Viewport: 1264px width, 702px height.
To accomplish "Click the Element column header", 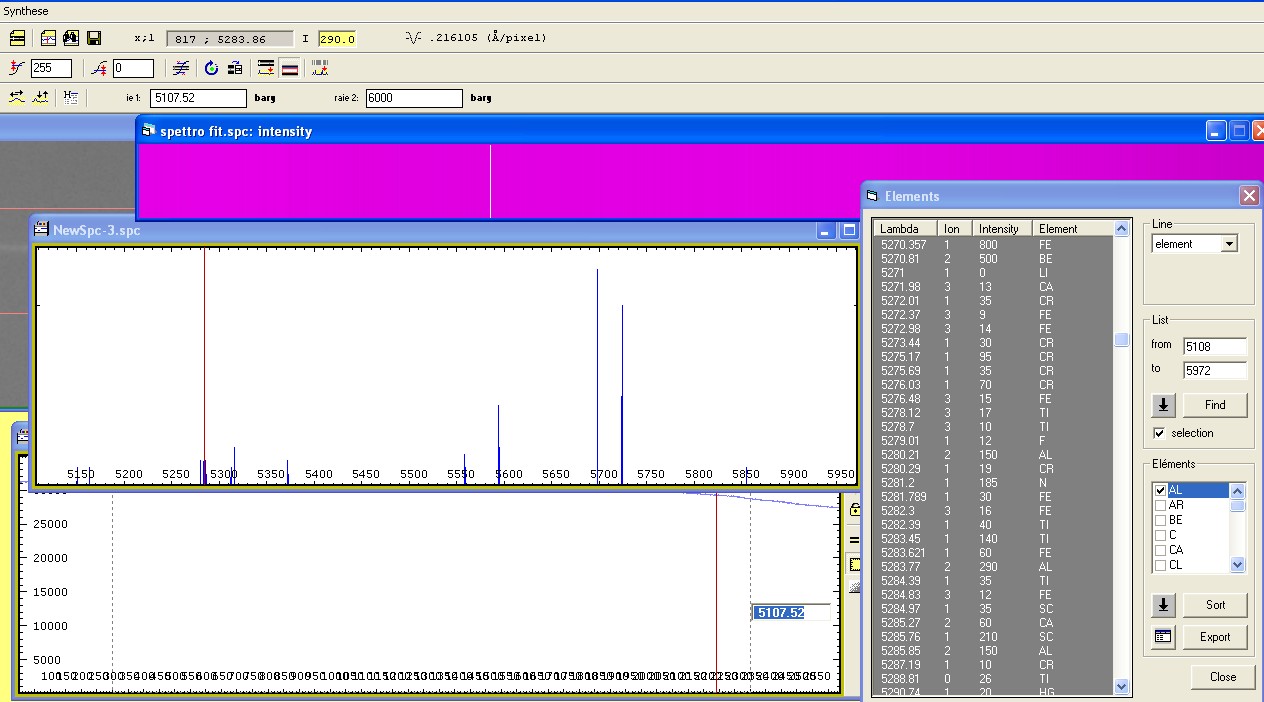I will click(1073, 229).
